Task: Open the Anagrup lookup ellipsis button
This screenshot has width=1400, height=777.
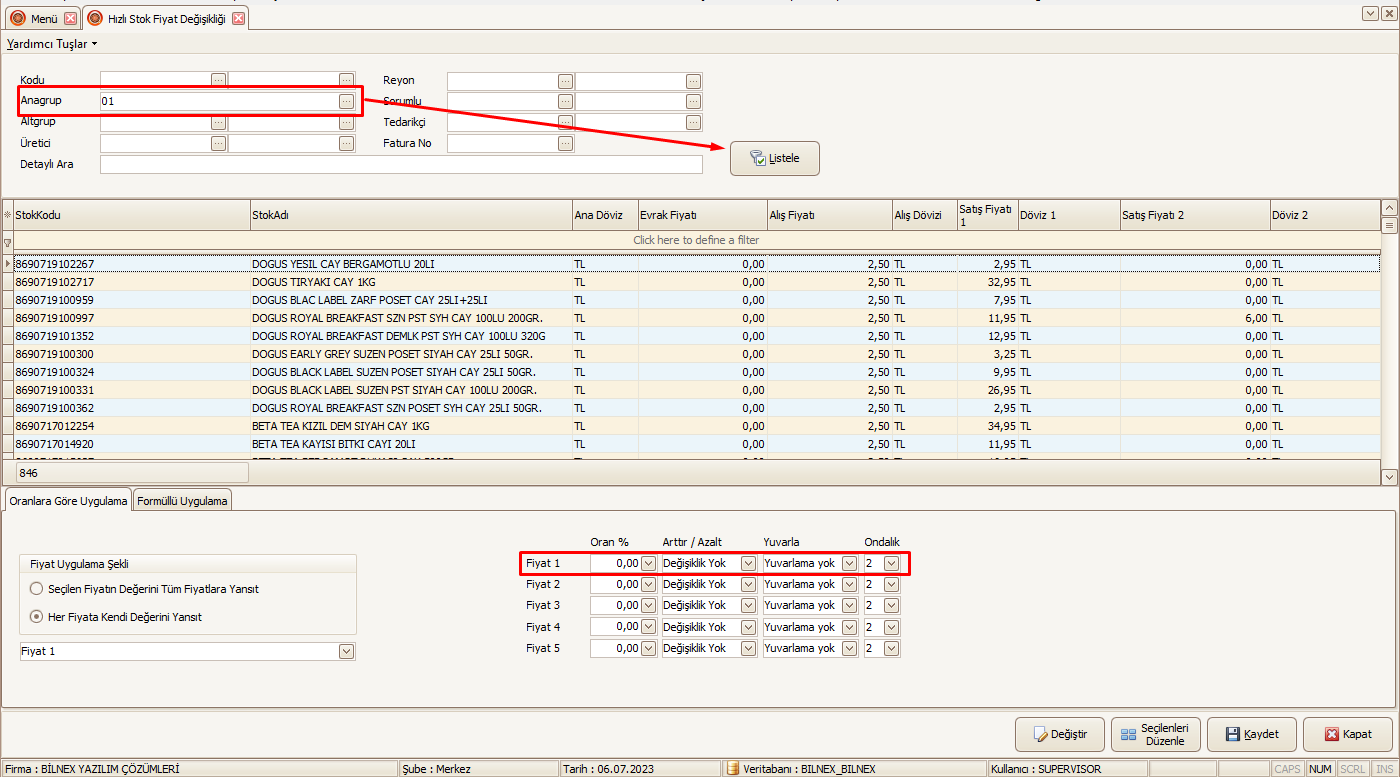Action: (x=346, y=101)
